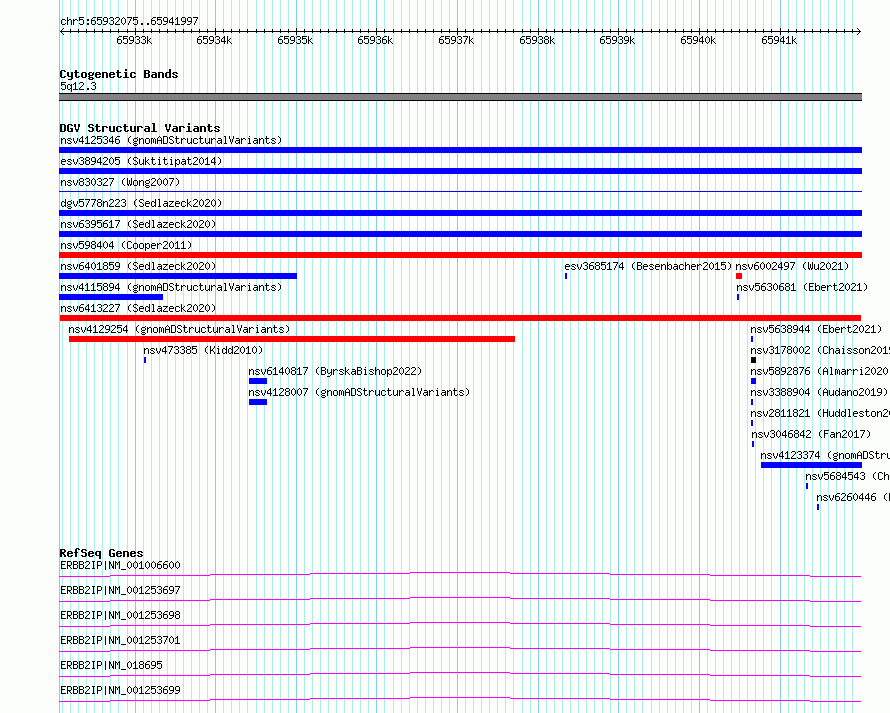
Task: Open nsv5892876 Almarri2020 variant
Action: pos(820,371)
